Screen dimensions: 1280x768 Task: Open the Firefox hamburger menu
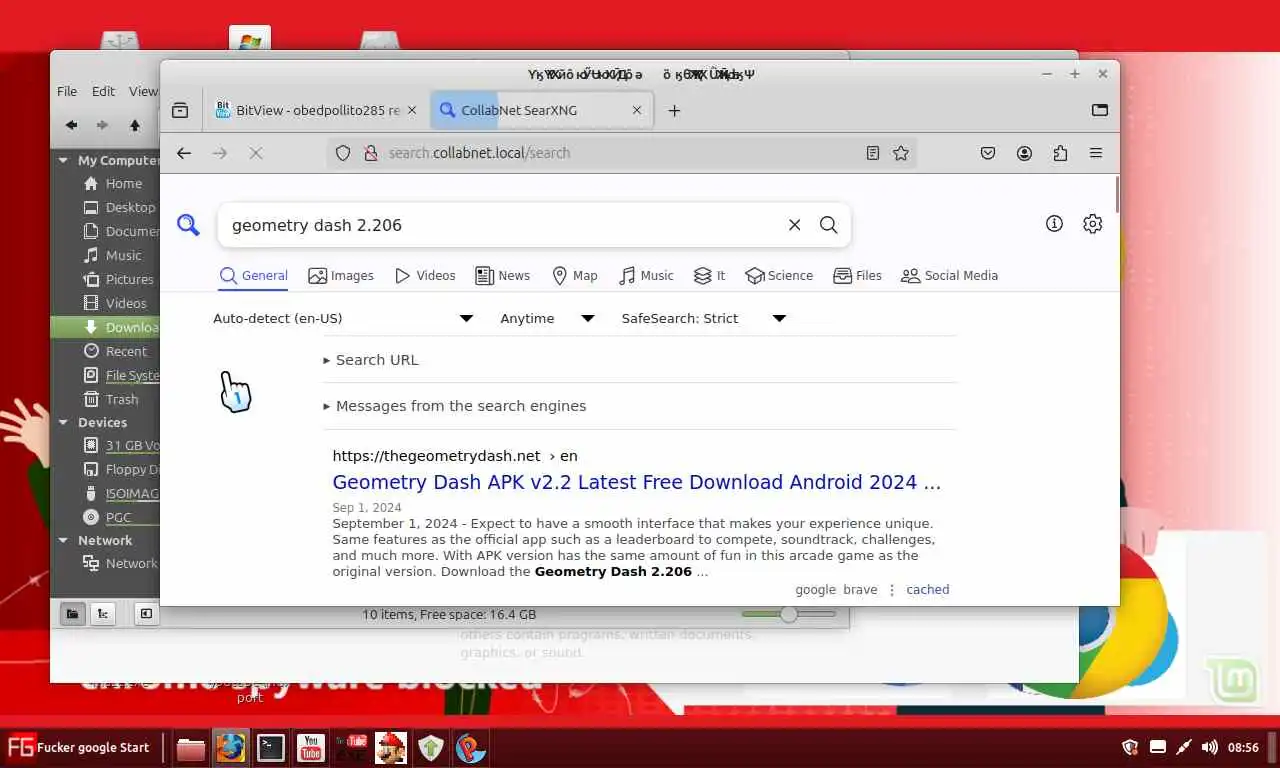[1096, 153]
